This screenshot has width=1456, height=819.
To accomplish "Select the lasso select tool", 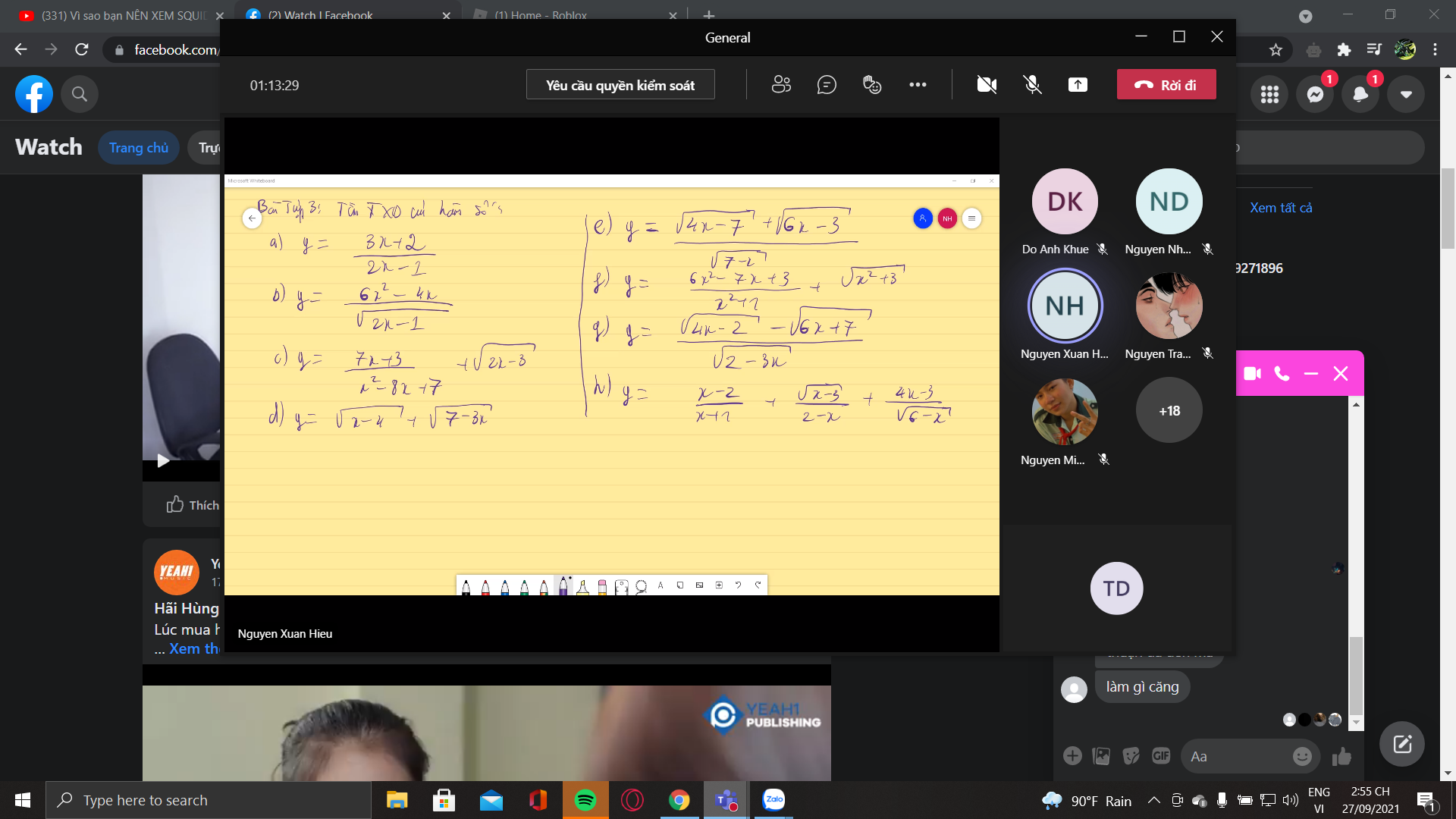I will (642, 586).
